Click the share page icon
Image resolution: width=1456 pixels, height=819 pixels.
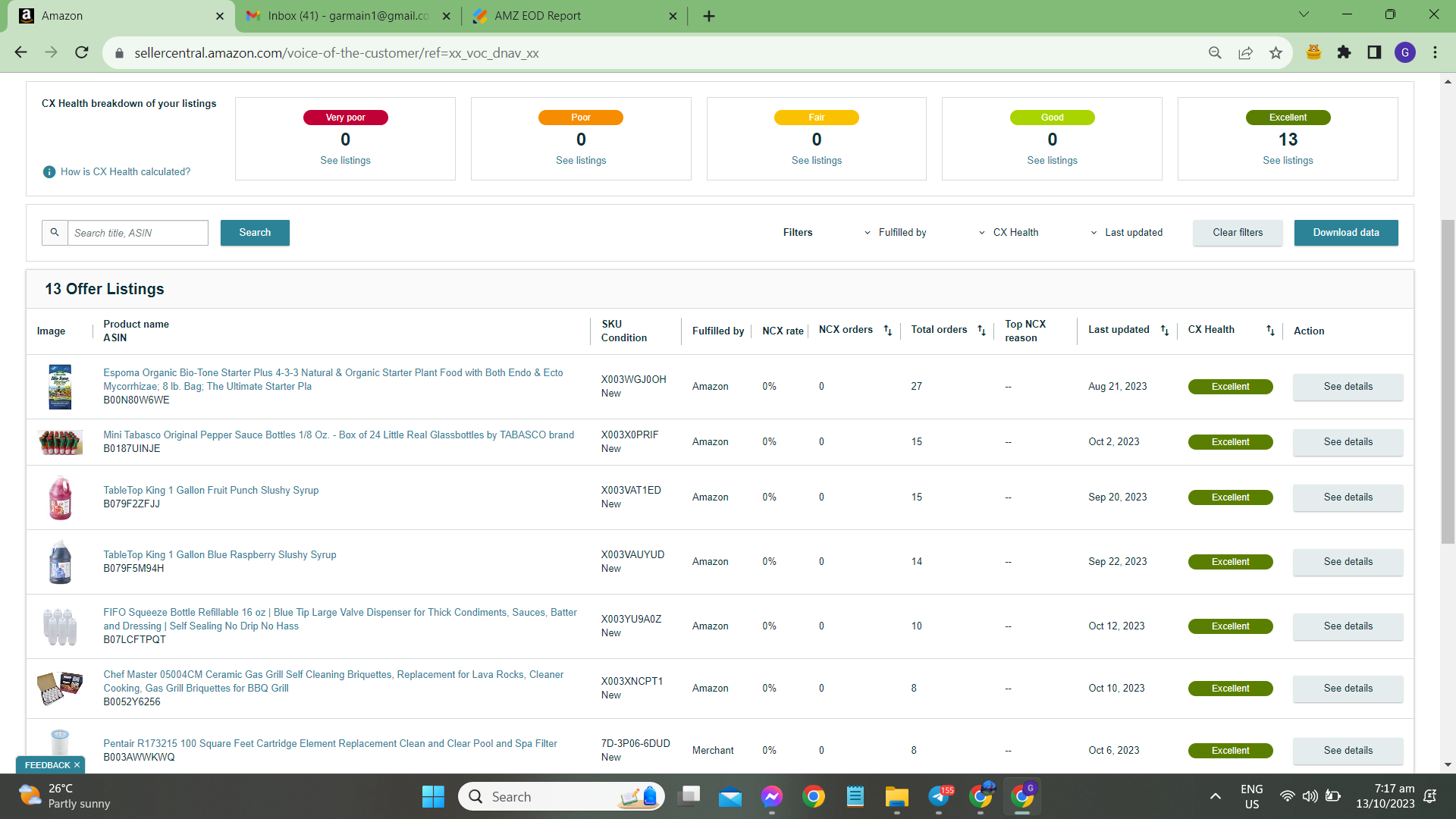pyautogui.click(x=1245, y=52)
